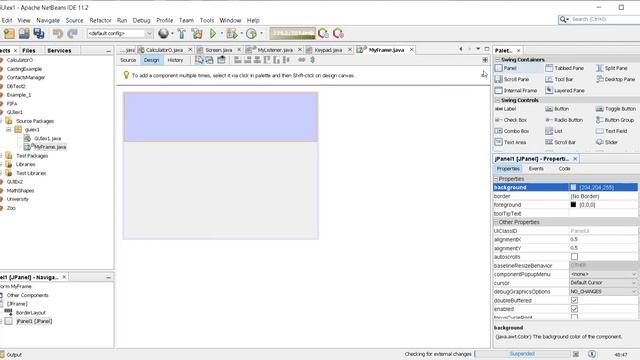640x360 pixels.
Task: Select the Internal Frame palette item
Action: click(x=516, y=90)
